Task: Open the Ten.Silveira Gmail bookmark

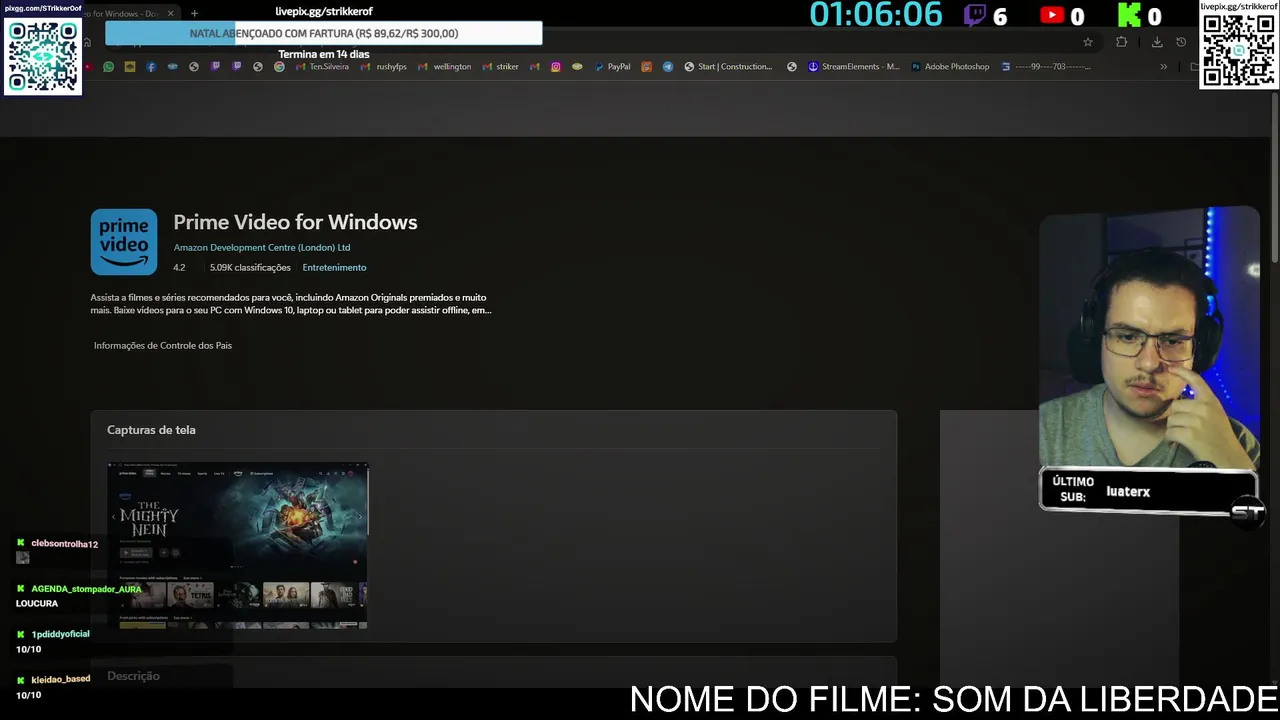Action: (x=322, y=67)
